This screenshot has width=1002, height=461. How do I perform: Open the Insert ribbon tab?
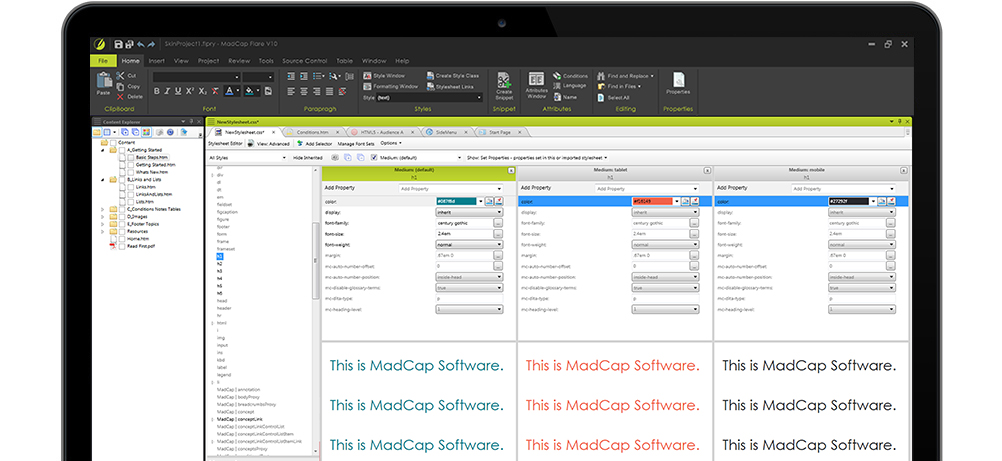tap(157, 61)
